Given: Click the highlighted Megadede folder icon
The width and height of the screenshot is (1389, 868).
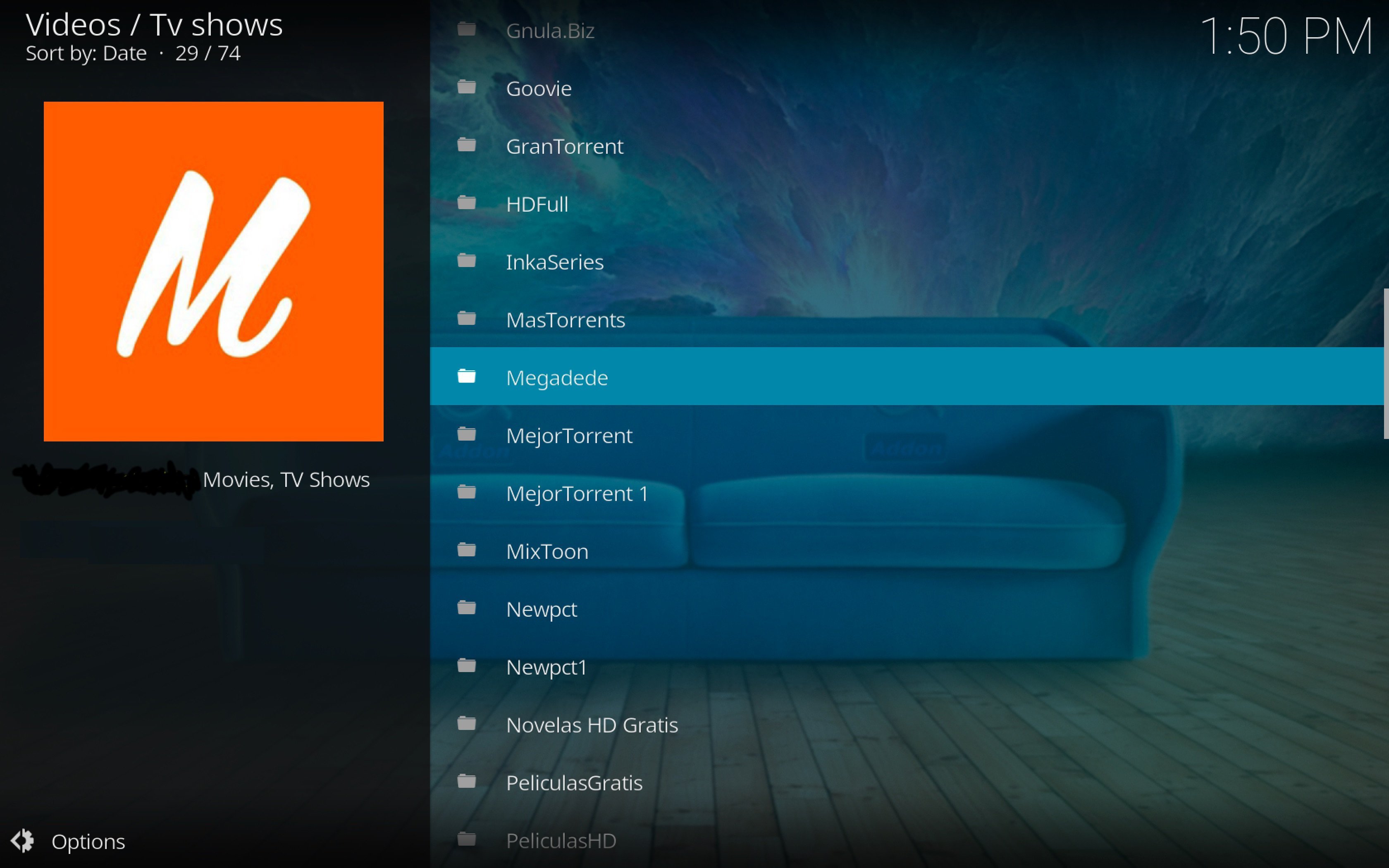Looking at the screenshot, I should (x=467, y=377).
